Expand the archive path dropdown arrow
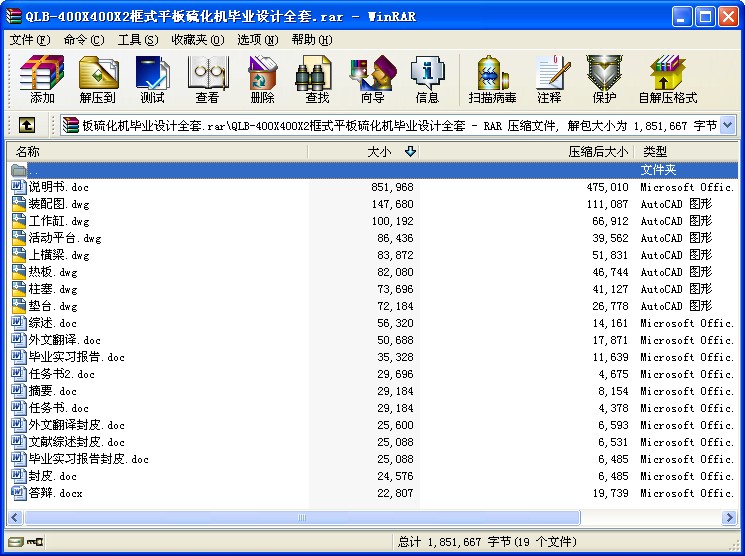The width and height of the screenshot is (745, 556). click(x=728, y=125)
